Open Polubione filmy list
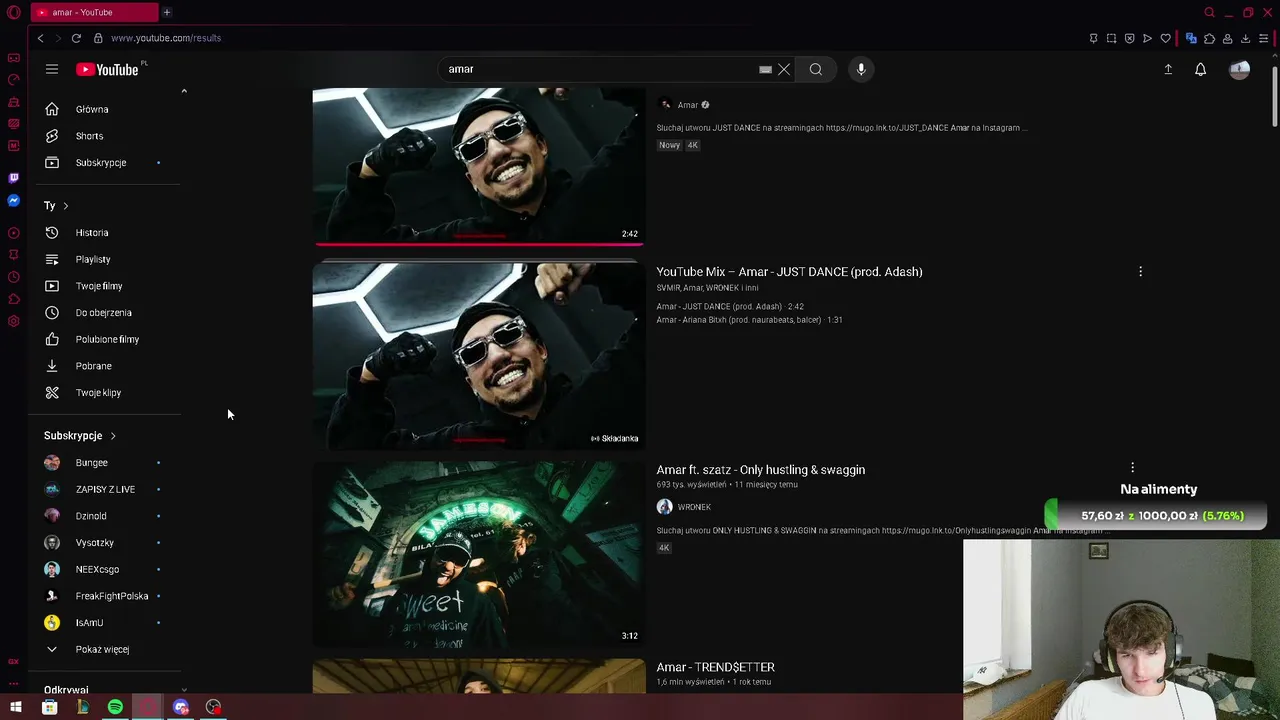1280x720 pixels. (x=108, y=339)
